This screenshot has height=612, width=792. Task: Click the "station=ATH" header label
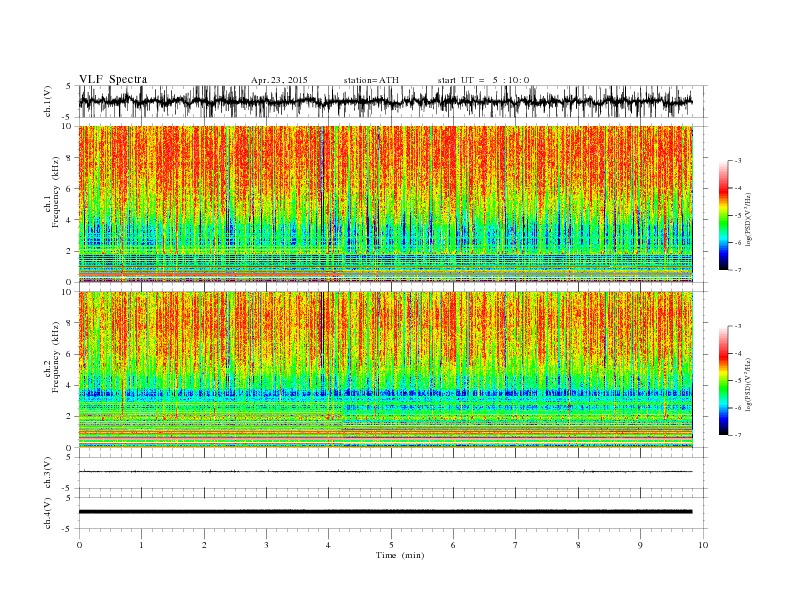click(x=371, y=80)
